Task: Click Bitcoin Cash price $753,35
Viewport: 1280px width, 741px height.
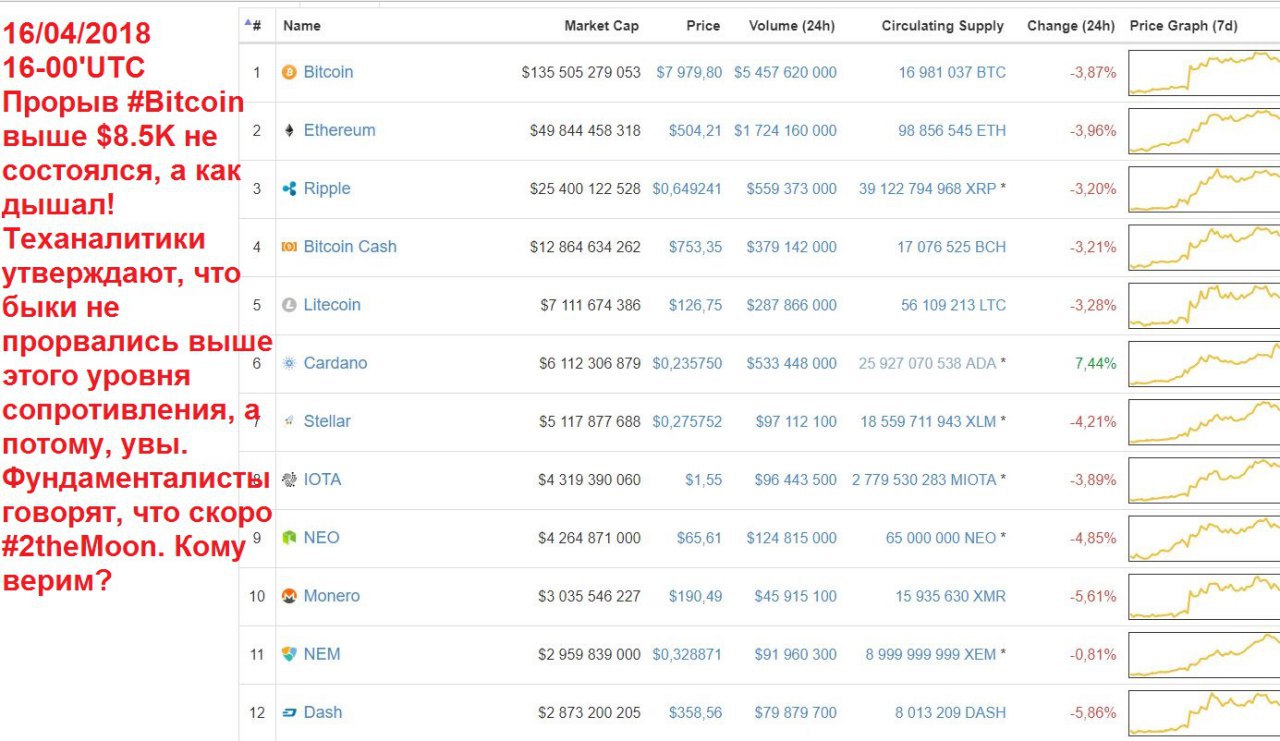Action: point(695,246)
